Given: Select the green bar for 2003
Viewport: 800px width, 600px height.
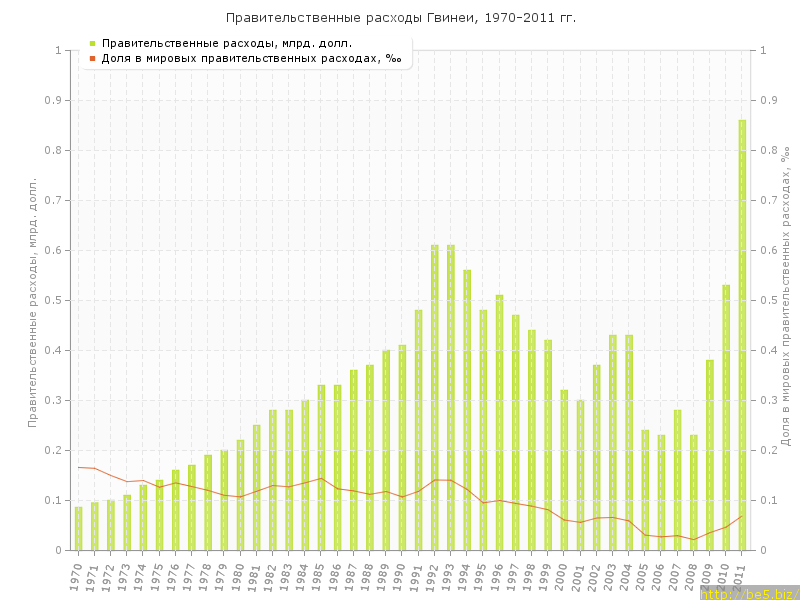Looking at the screenshot, I should [x=613, y=442].
